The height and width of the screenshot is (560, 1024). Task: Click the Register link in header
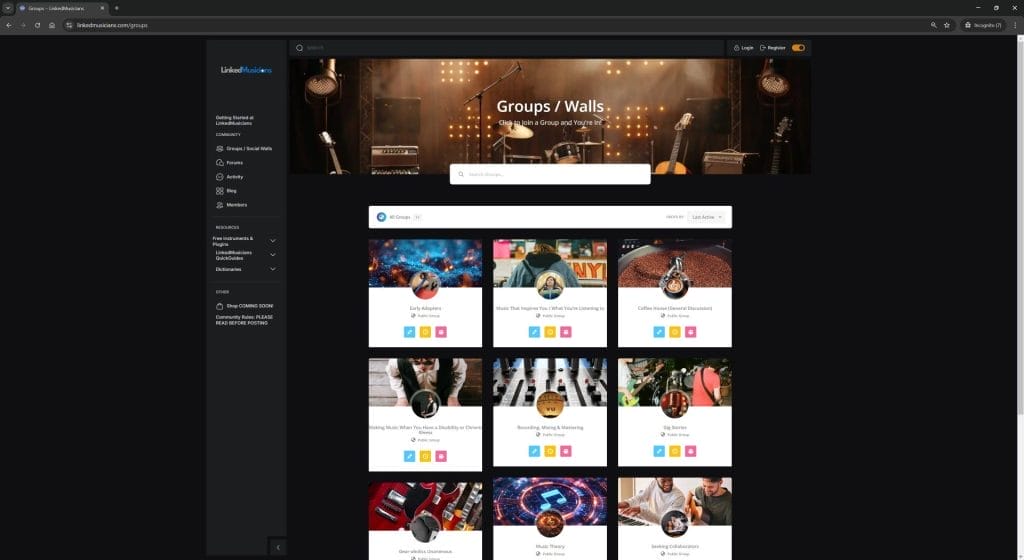coord(773,47)
